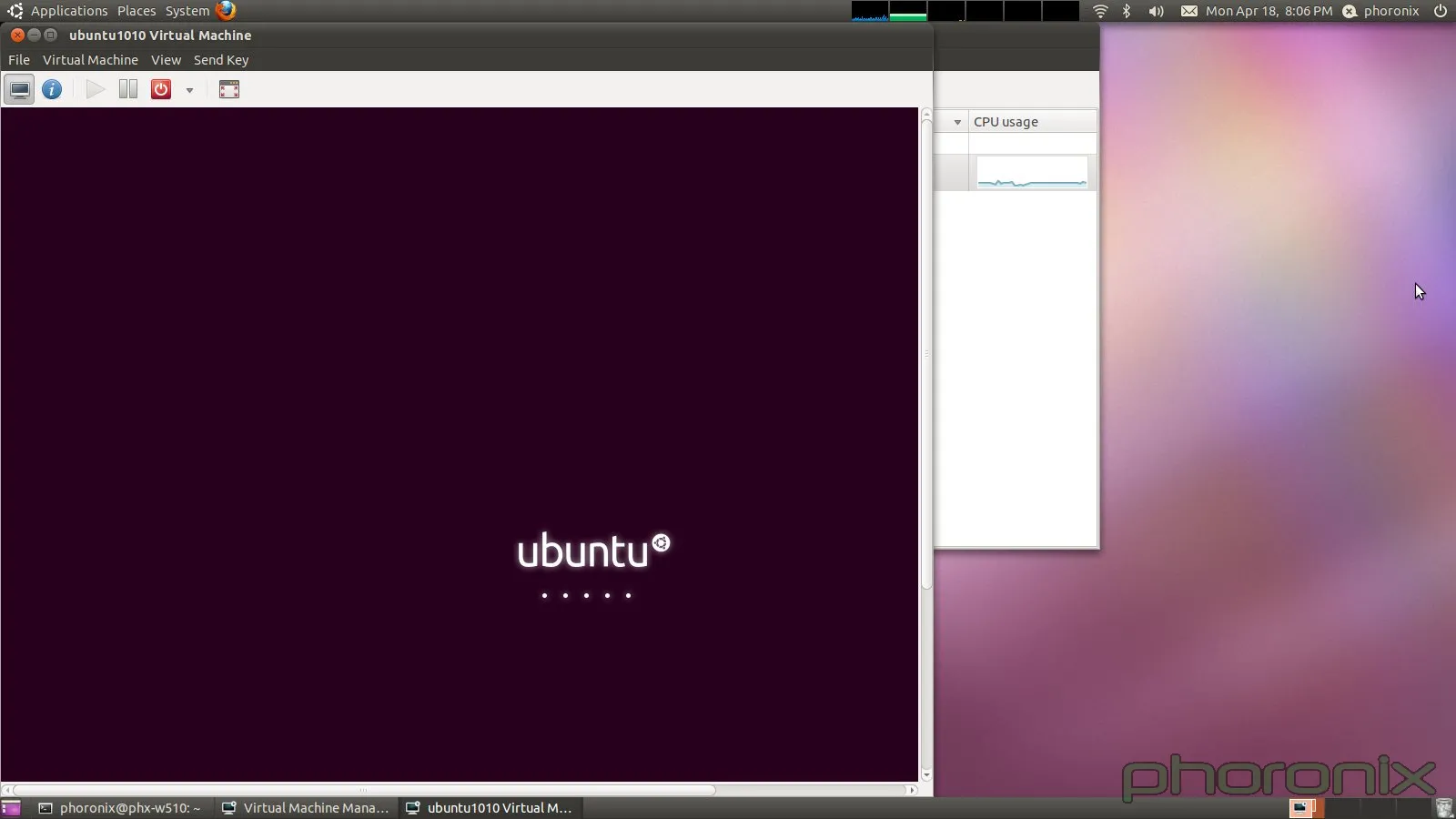The width and height of the screenshot is (1456, 819).
Task: Switch to Virtual Machine Manager taskbar item
Action: pos(306,808)
